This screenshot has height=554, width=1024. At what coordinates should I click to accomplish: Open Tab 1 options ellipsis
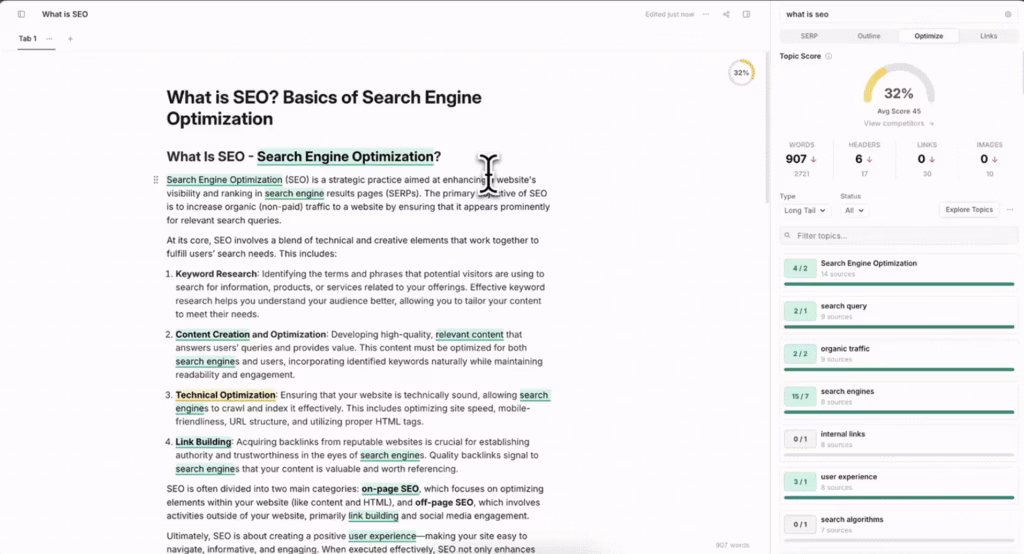50,39
